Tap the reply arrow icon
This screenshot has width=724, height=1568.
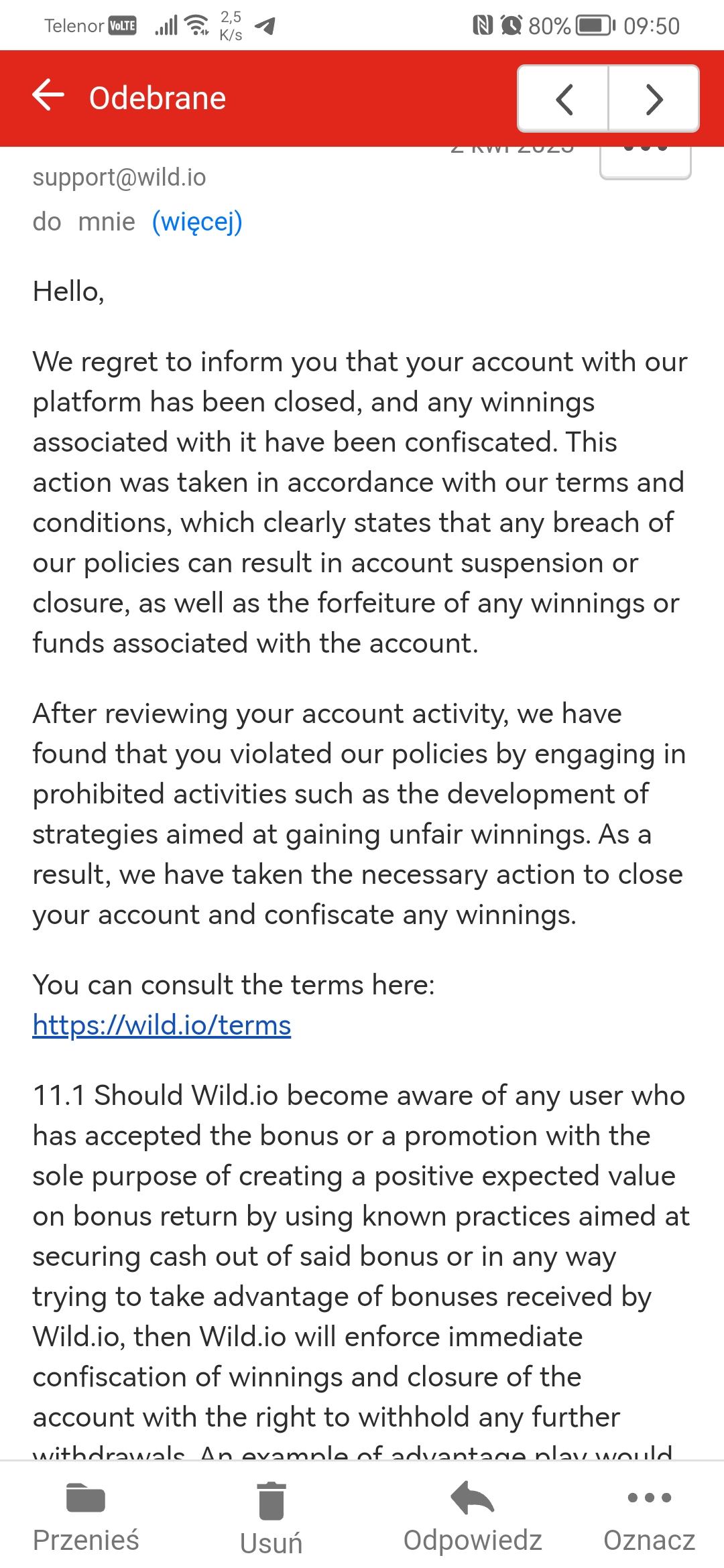472,1498
